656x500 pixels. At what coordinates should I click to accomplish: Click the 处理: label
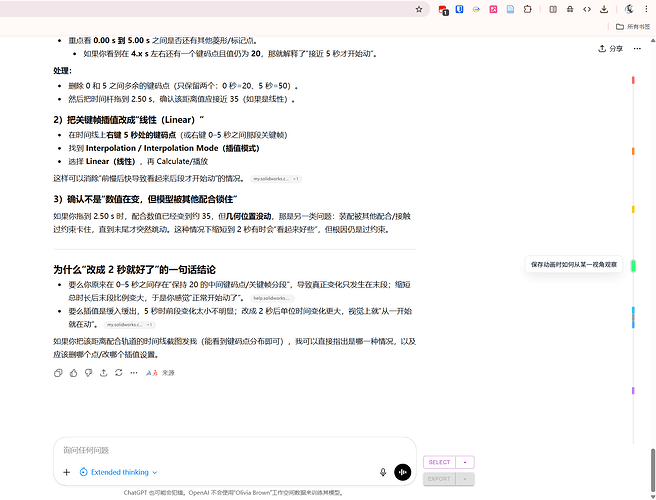tap(62, 71)
